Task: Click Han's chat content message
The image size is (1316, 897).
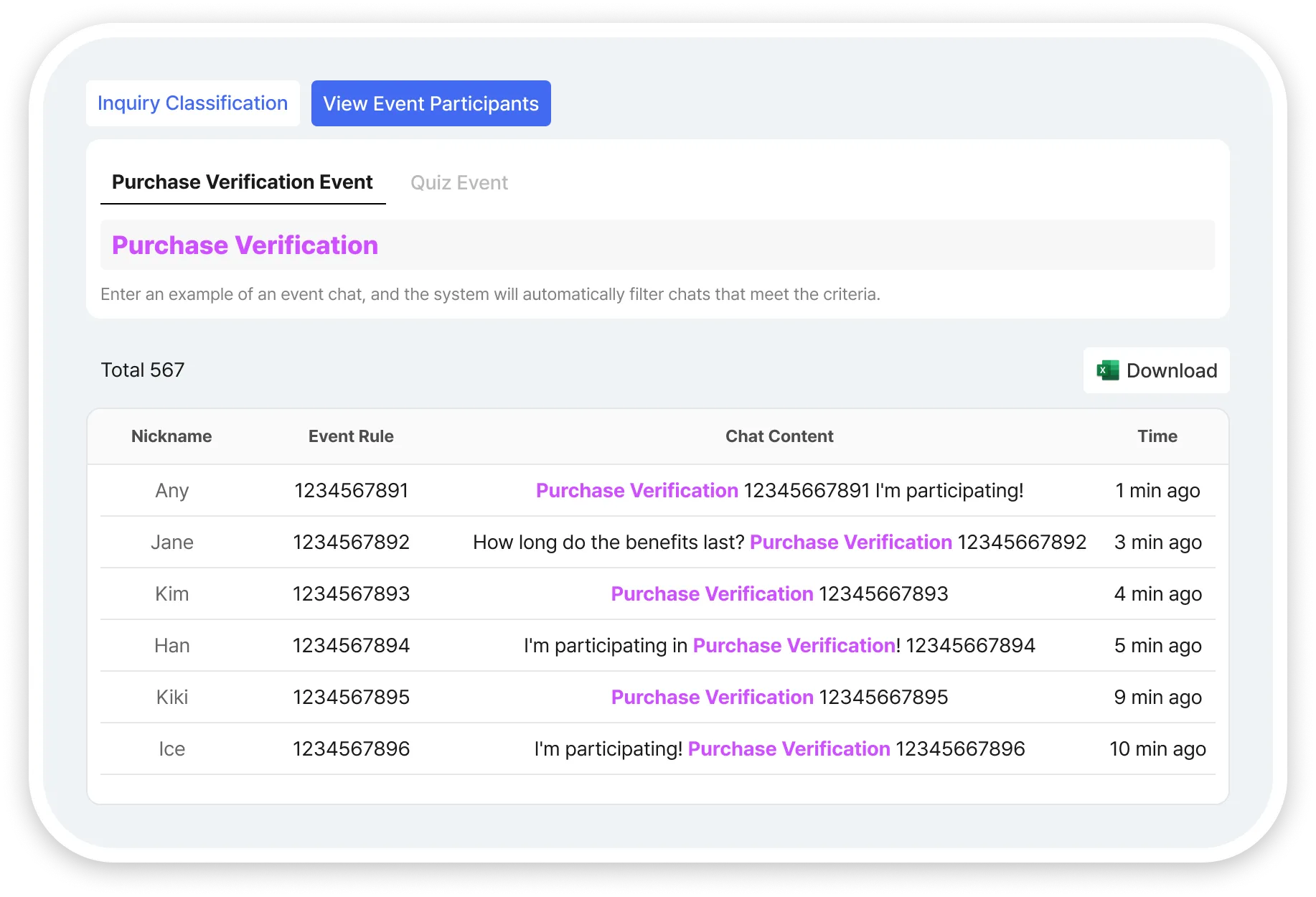Action: click(x=779, y=646)
